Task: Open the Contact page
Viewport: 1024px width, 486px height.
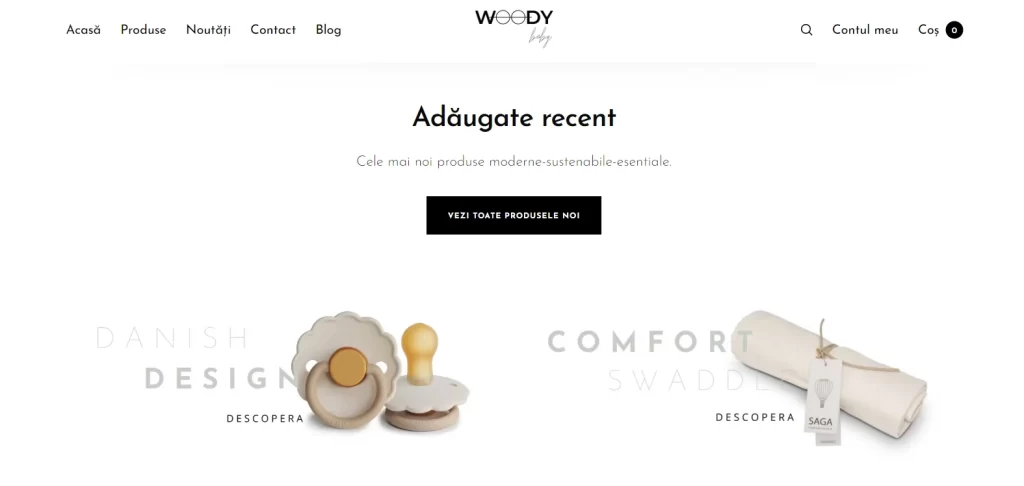Action: 273,30
